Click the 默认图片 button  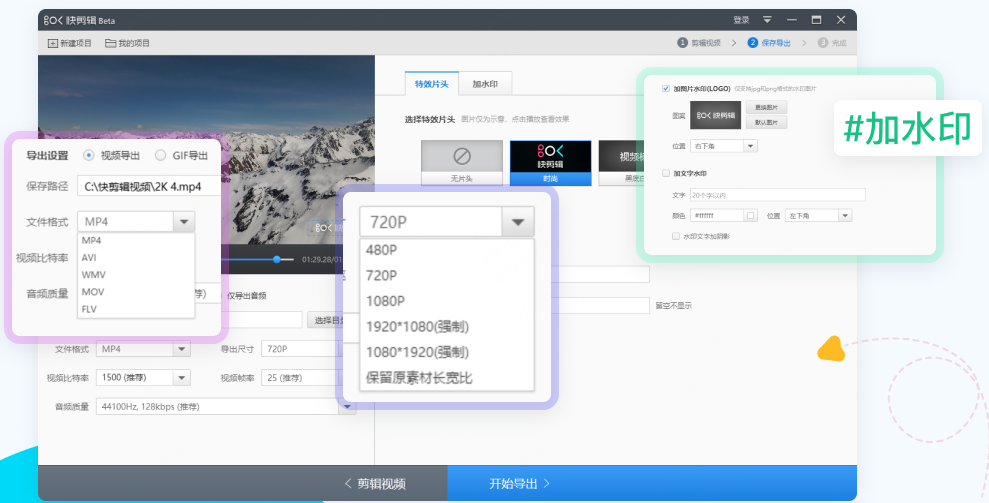click(x=766, y=122)
